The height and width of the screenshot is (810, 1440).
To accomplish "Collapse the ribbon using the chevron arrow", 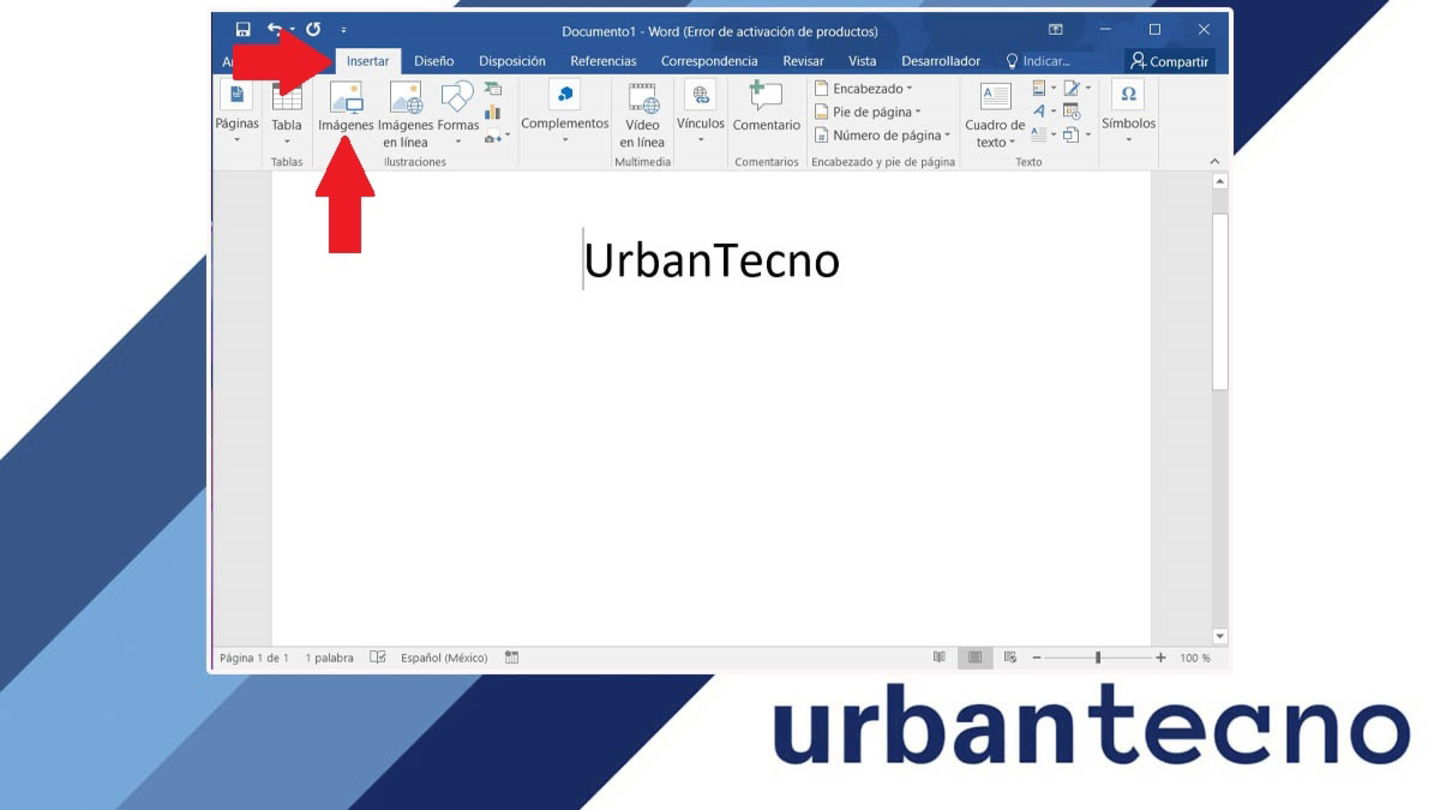I will click(x=1215, y=161).
